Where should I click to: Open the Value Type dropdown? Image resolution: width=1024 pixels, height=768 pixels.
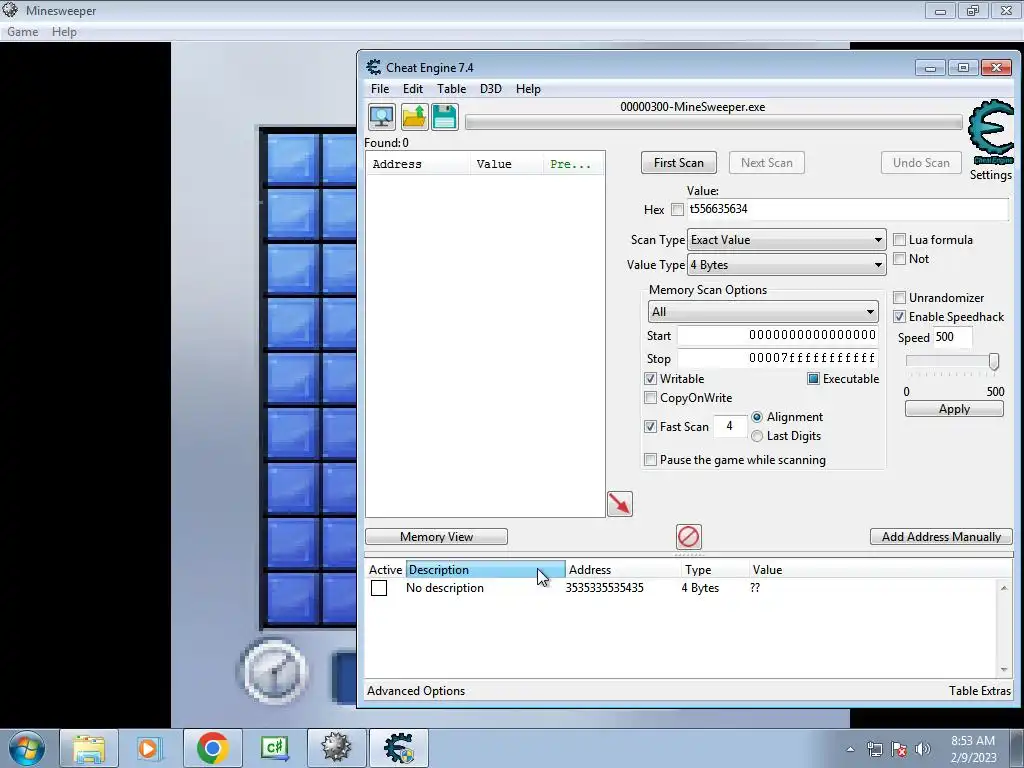click(x=786, y=264)
